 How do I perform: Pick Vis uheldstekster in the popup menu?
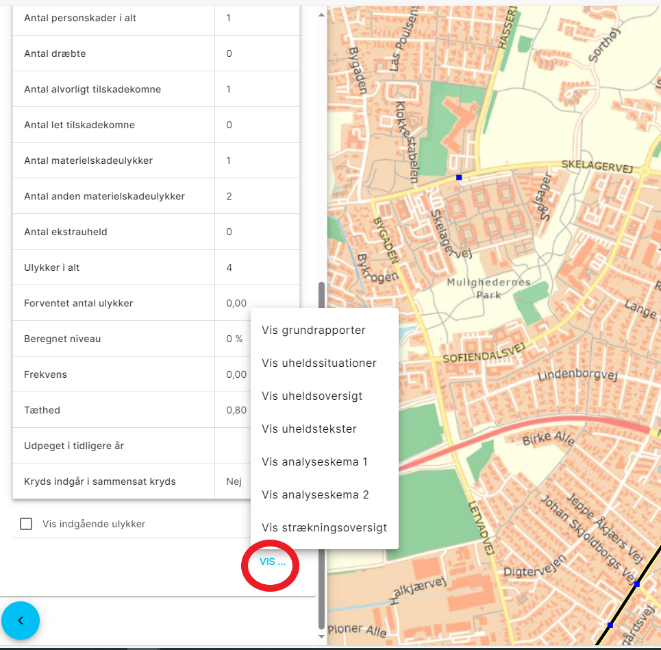(x=309, y=429)
